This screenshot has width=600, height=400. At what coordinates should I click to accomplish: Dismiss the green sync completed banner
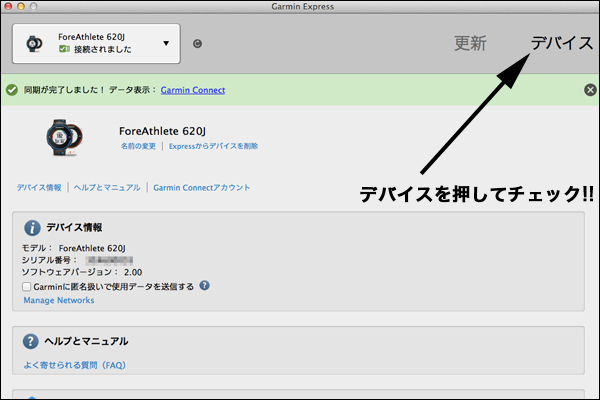point(590,90)
